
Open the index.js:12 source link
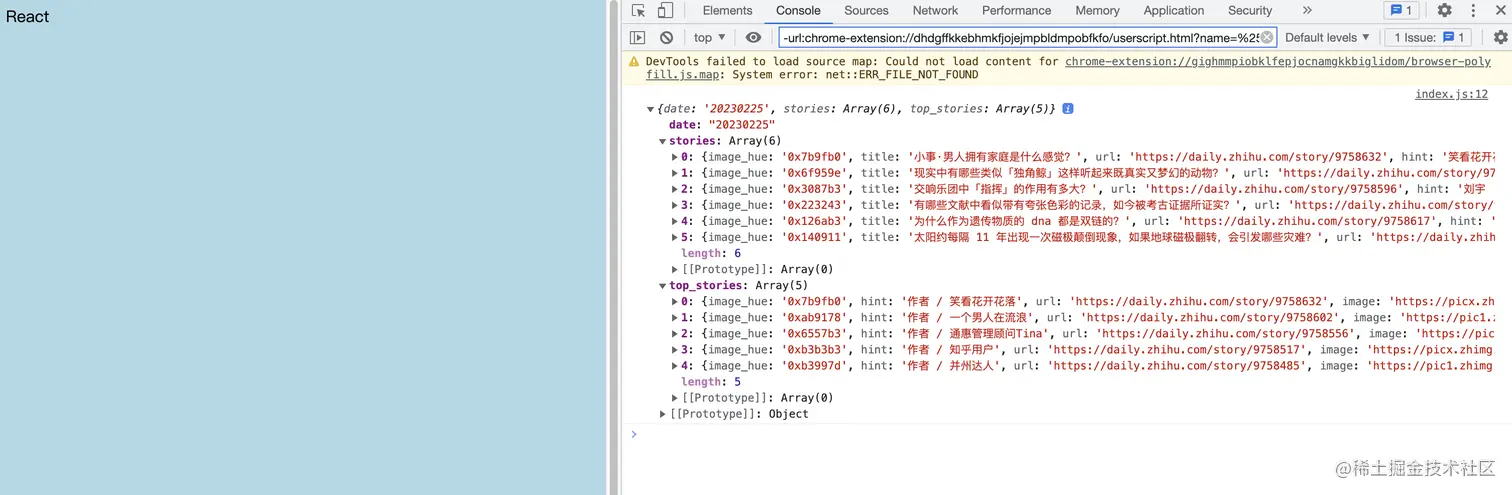[1451, 94]
